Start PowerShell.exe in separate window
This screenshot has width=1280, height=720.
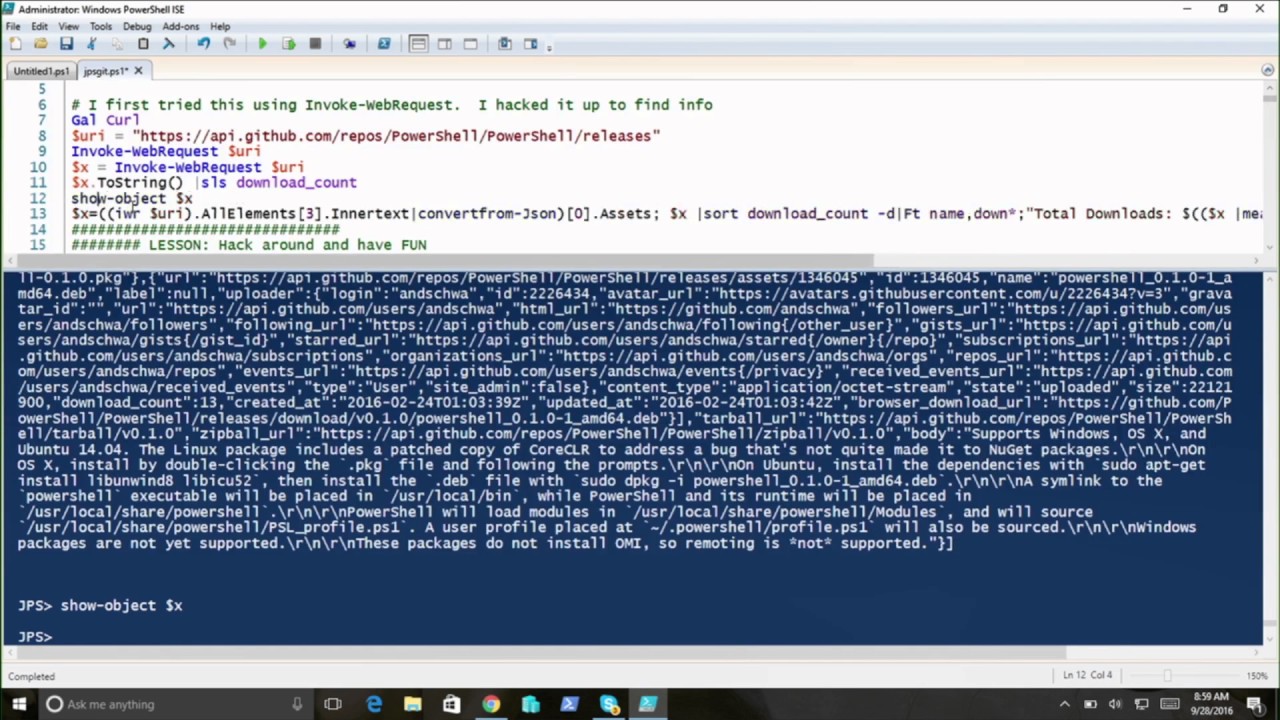[x=384, y=44]
